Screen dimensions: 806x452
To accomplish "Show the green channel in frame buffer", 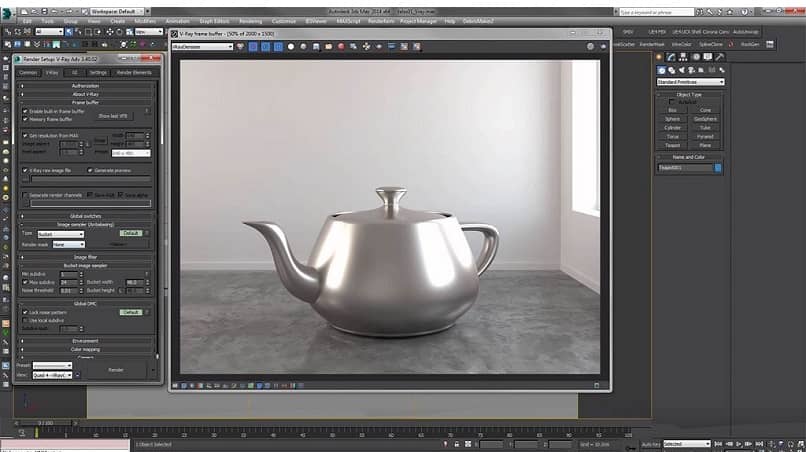I will pyautogui.click(x=265, y=46).
